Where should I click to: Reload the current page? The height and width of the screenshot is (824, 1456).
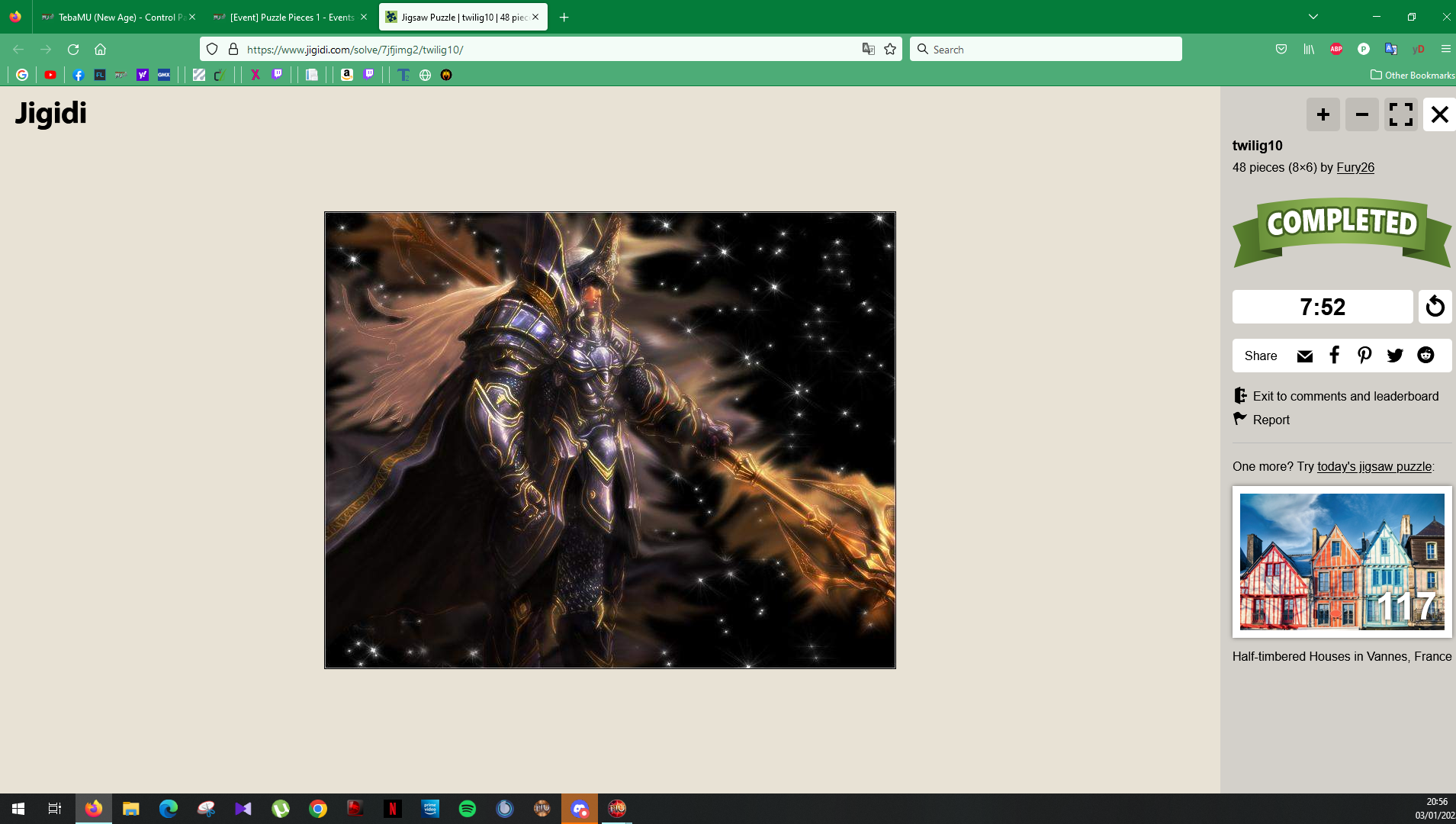click(x=73, y=49)
